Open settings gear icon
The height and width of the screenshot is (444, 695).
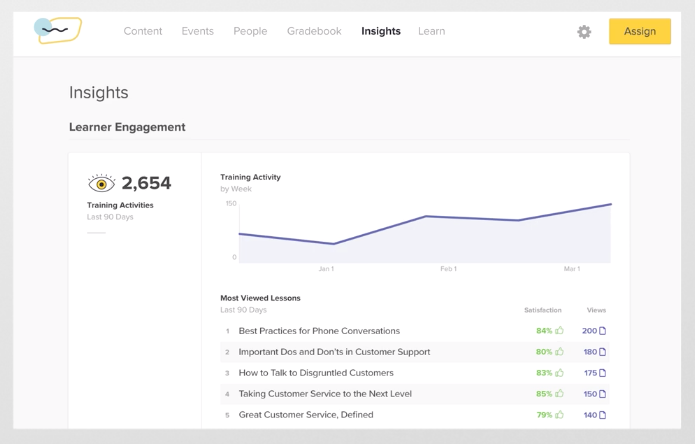click(x=584, y=32)
